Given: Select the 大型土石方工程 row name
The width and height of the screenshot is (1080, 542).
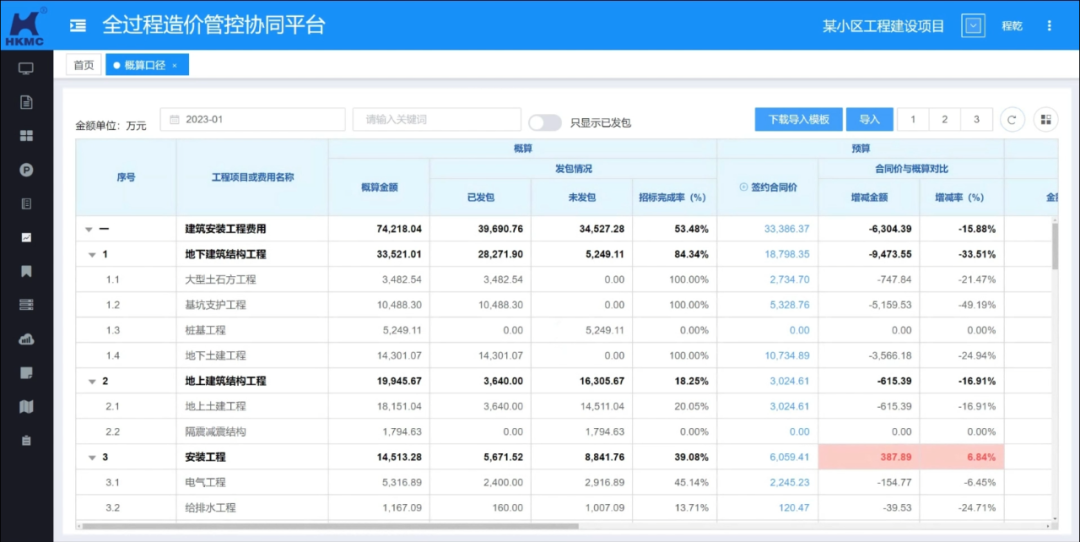Looking at the screenshot, I should pyautogui.click(x=220, y=280).
